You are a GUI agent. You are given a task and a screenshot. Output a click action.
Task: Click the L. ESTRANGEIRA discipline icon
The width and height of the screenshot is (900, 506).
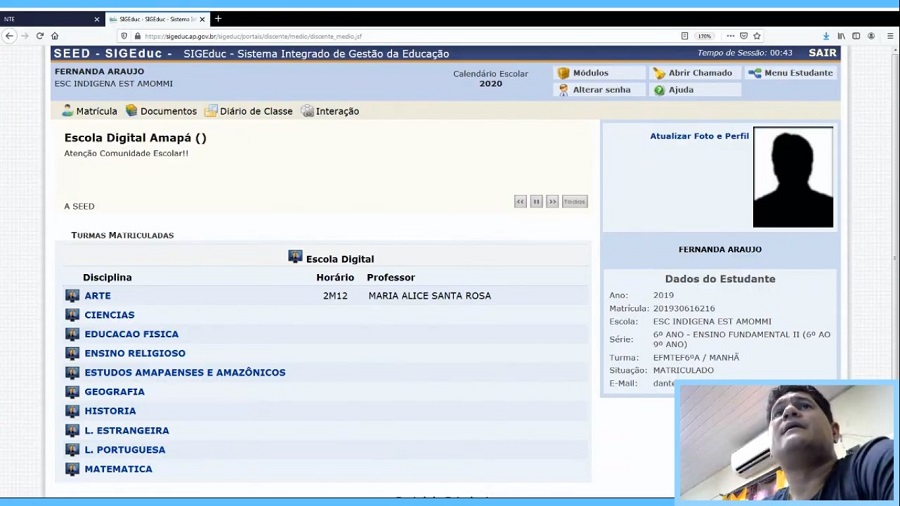coord(72,430)
